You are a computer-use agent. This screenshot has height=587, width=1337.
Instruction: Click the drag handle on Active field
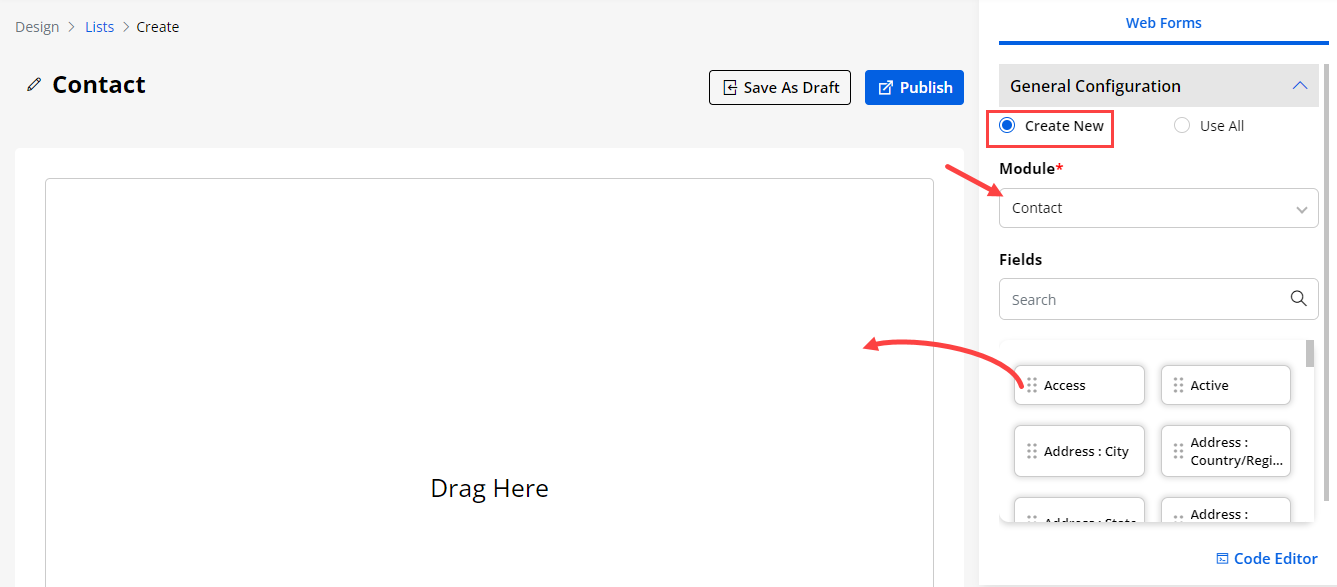tap(1178, 385)
